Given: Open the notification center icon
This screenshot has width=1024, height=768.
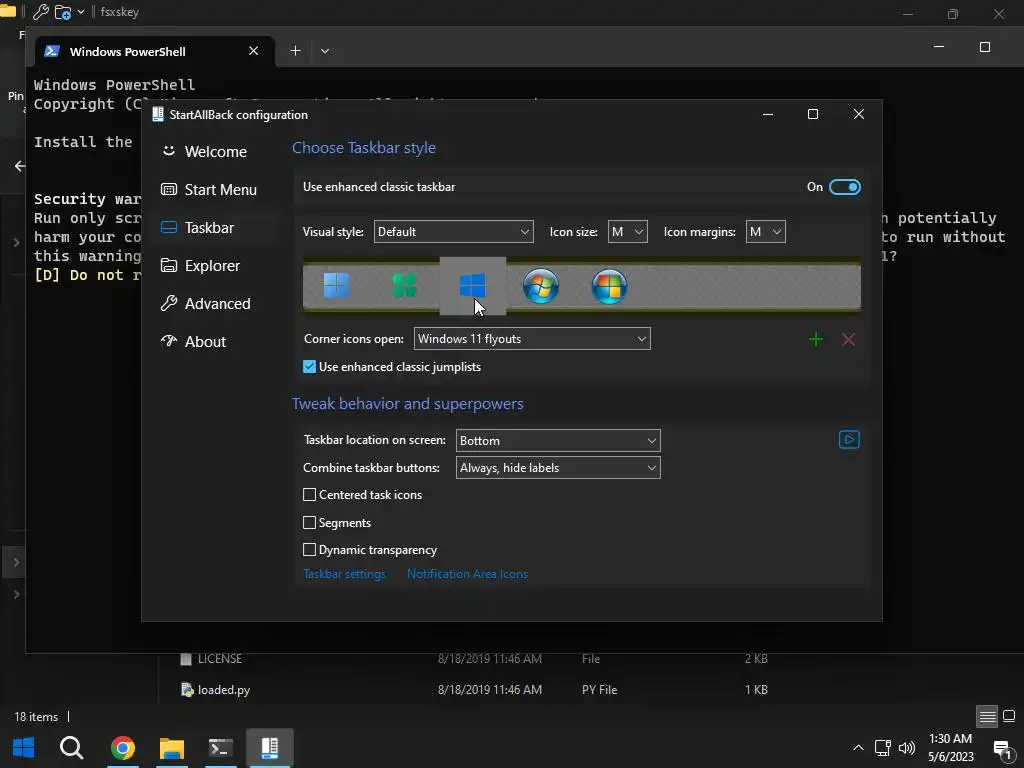Looking at the screenshot, I should point(1002,750).
